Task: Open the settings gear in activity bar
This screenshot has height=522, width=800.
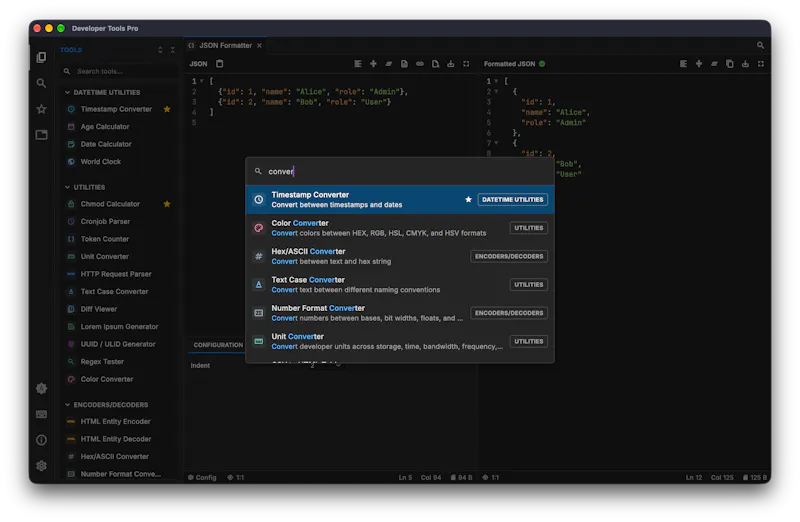Action: tap(41, 466)
